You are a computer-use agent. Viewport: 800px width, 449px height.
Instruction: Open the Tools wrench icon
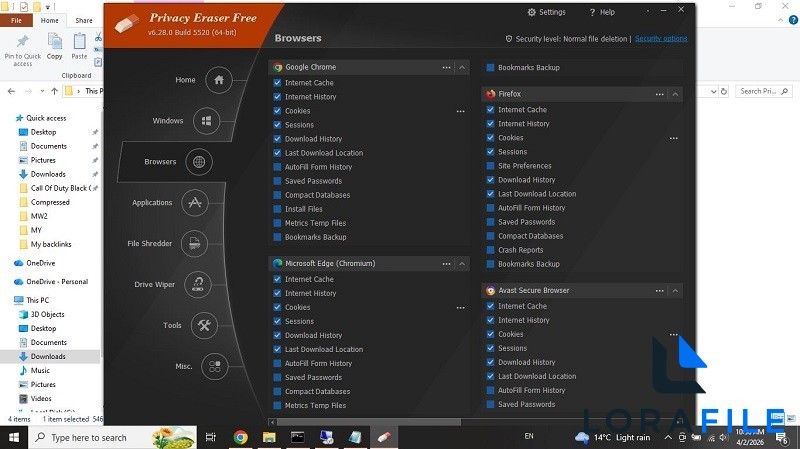[x=204, y=325]
